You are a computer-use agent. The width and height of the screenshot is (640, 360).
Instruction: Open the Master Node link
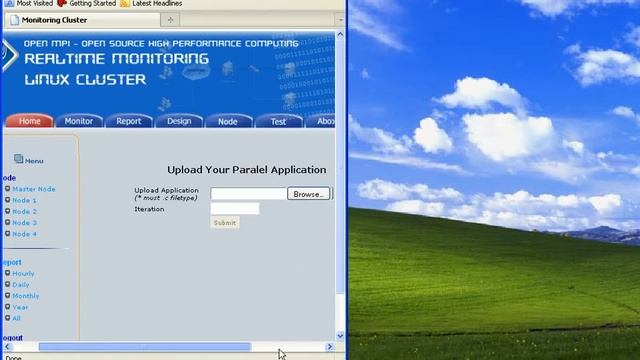[34, 189]
